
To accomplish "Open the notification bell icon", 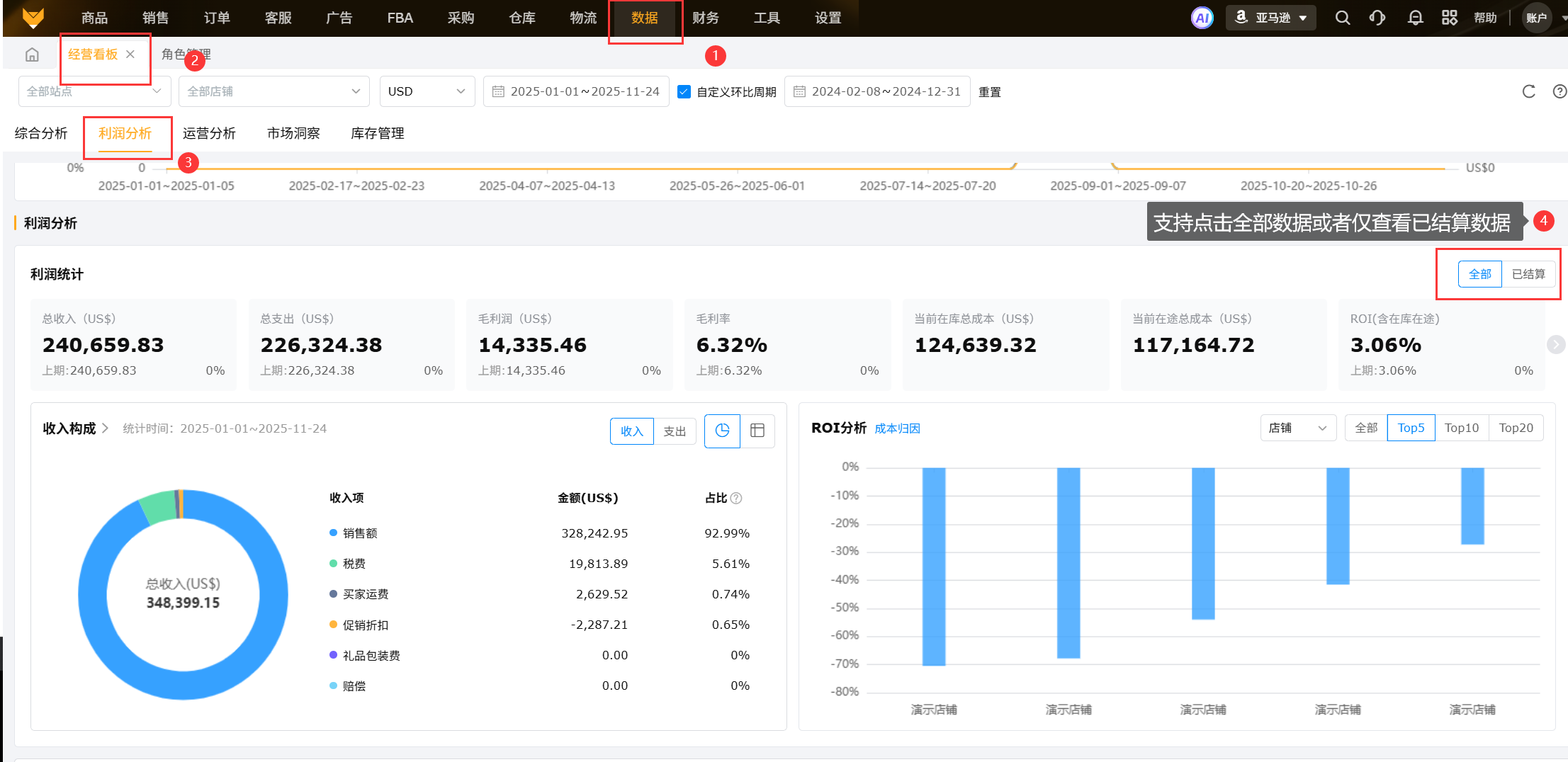I will click(1415, 18).
